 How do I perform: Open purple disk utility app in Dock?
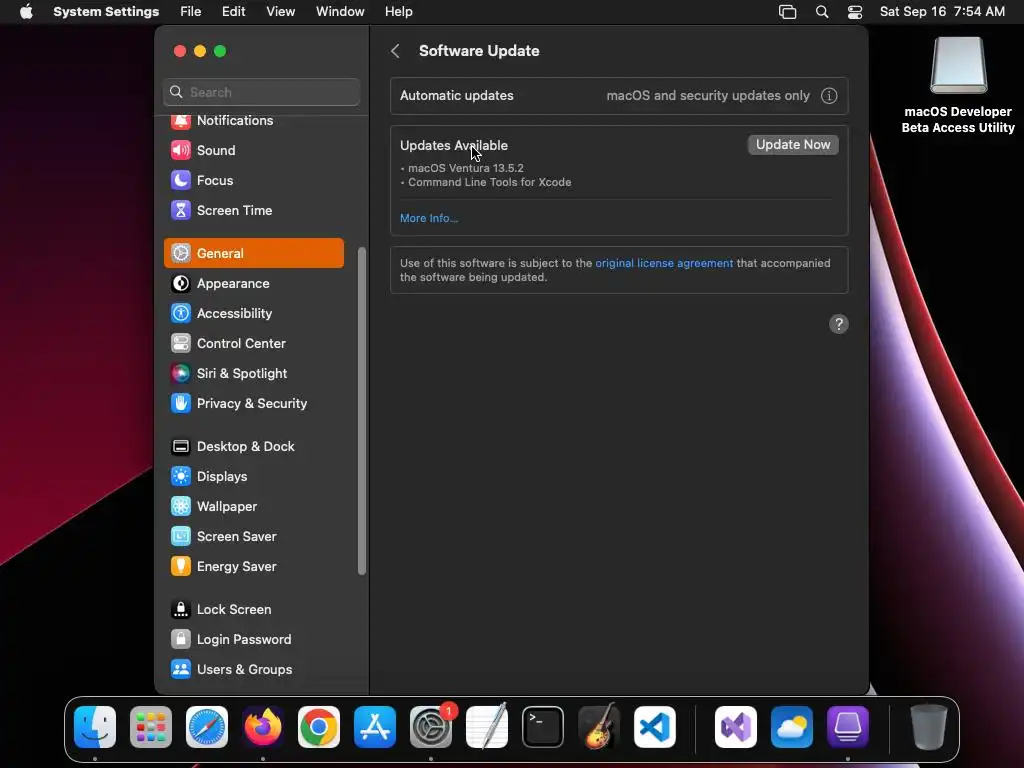pyautogui.click(x=848, y=727)
